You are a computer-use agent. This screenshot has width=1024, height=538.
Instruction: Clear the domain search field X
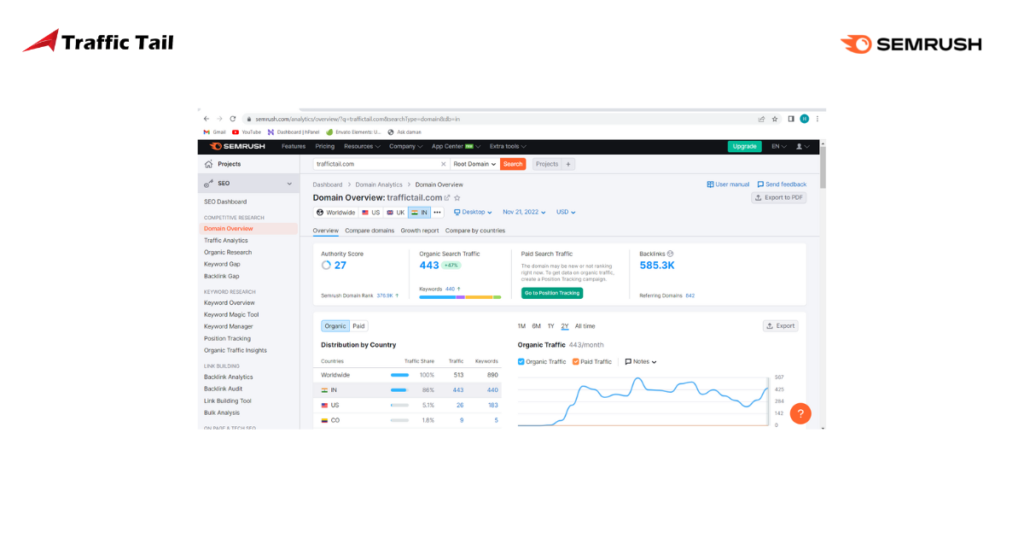coord(444,164)
